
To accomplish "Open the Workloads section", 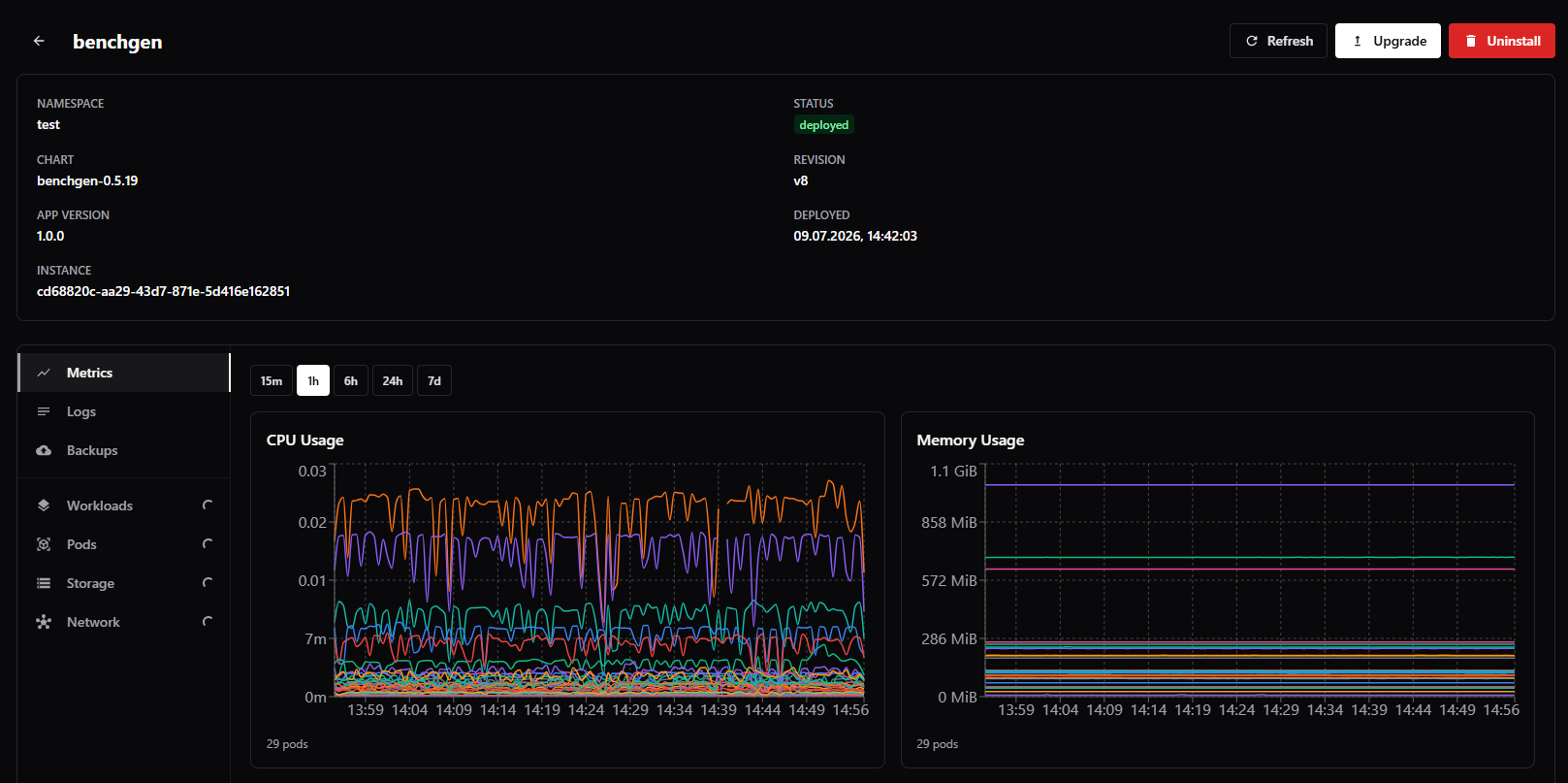I will pyautogui.click(x=123, y=506).
